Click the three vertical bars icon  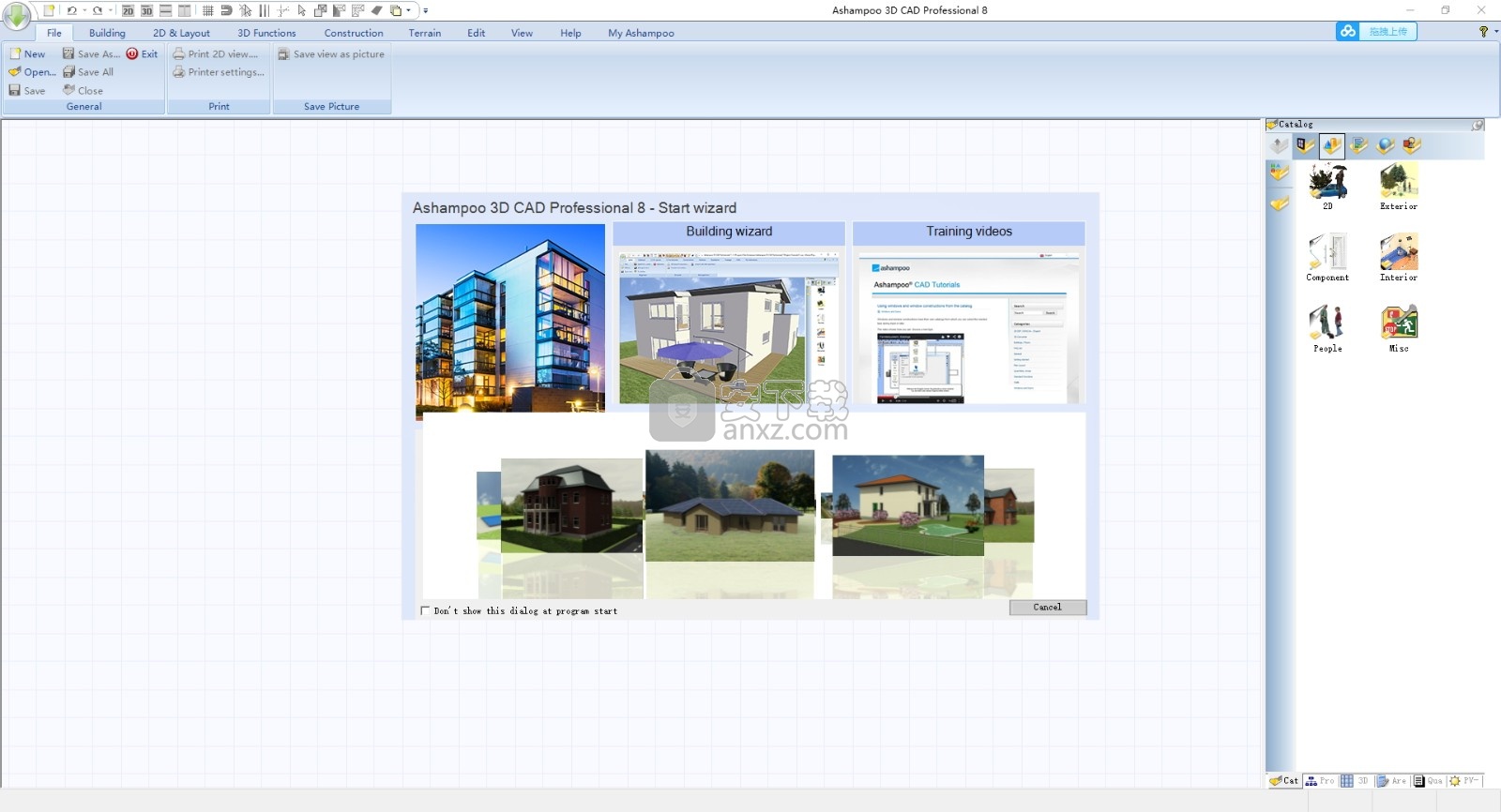[x=264, y=11]
